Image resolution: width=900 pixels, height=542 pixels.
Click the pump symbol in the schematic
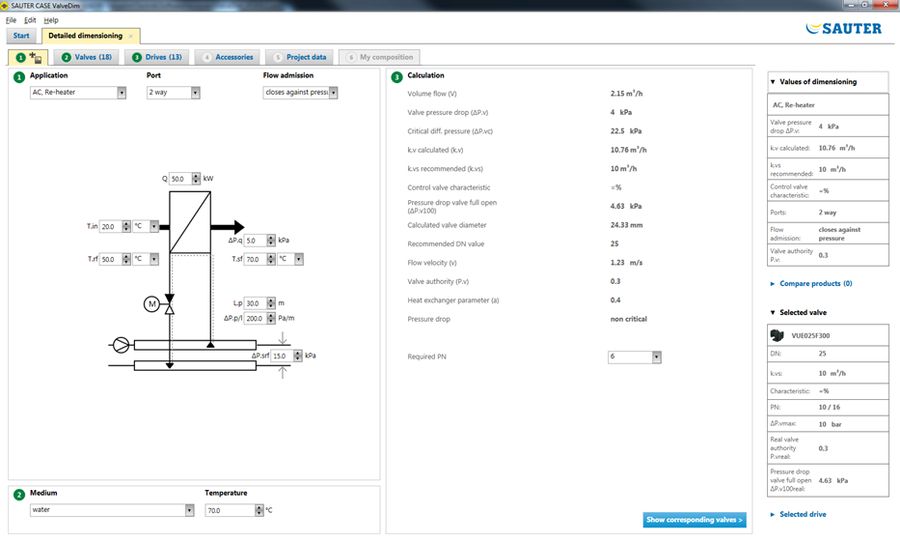122,345
